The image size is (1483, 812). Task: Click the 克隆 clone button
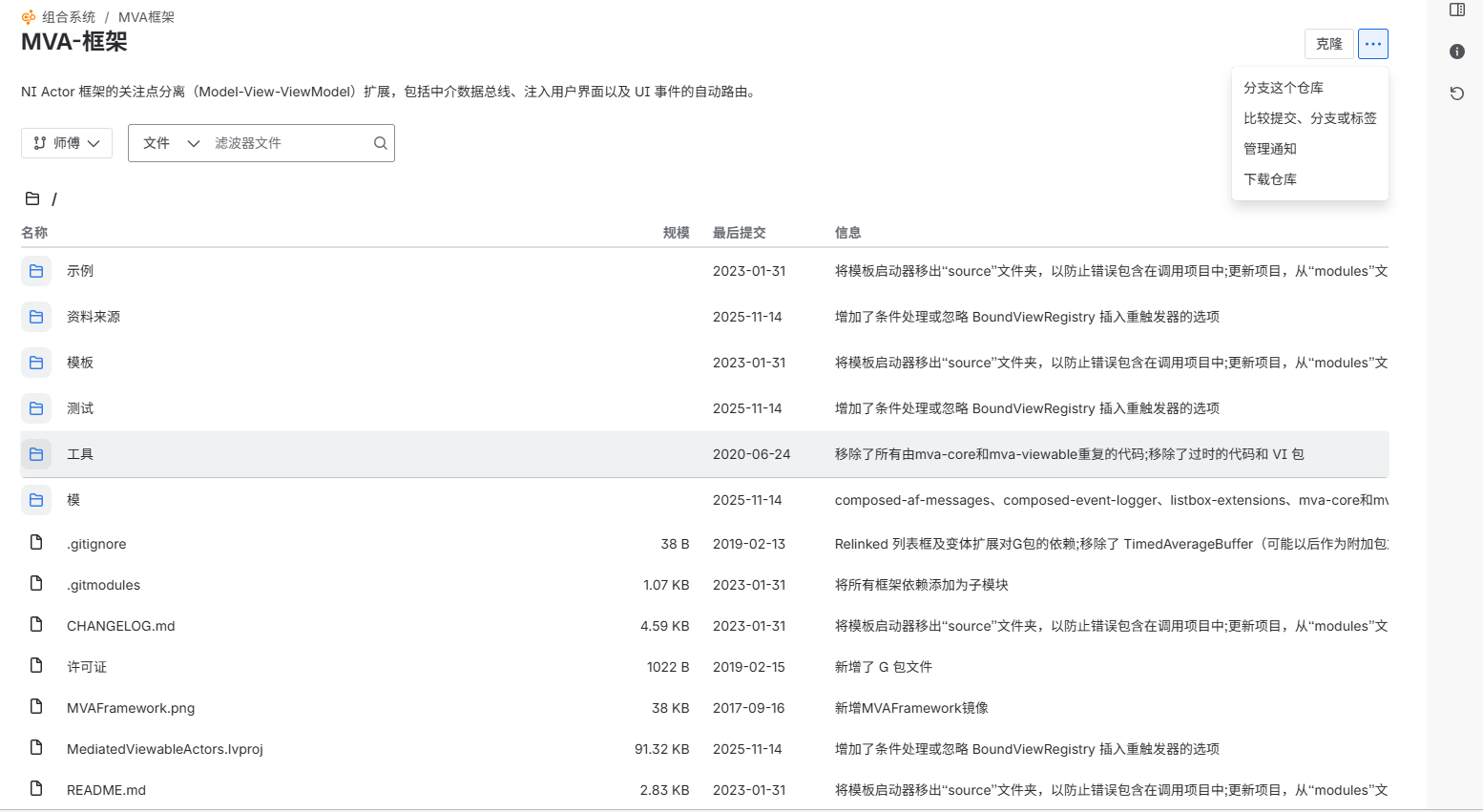tap(1328, 44)
